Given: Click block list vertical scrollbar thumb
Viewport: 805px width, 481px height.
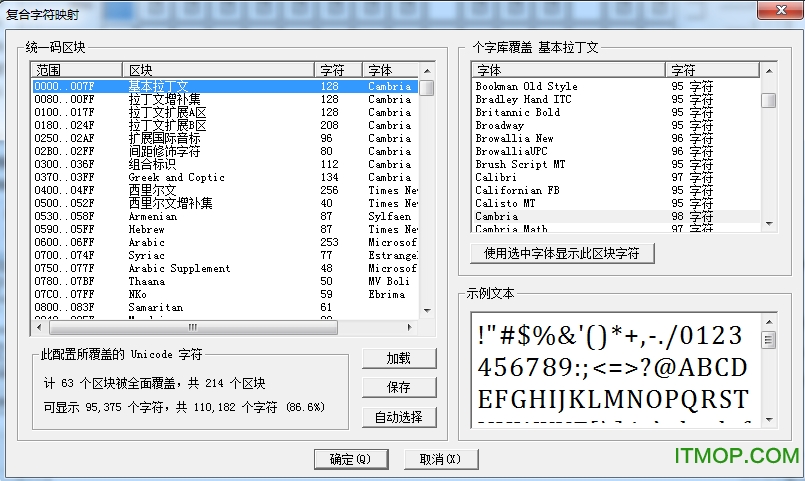Looking at the screenshot, I should [x=427, y=88].
